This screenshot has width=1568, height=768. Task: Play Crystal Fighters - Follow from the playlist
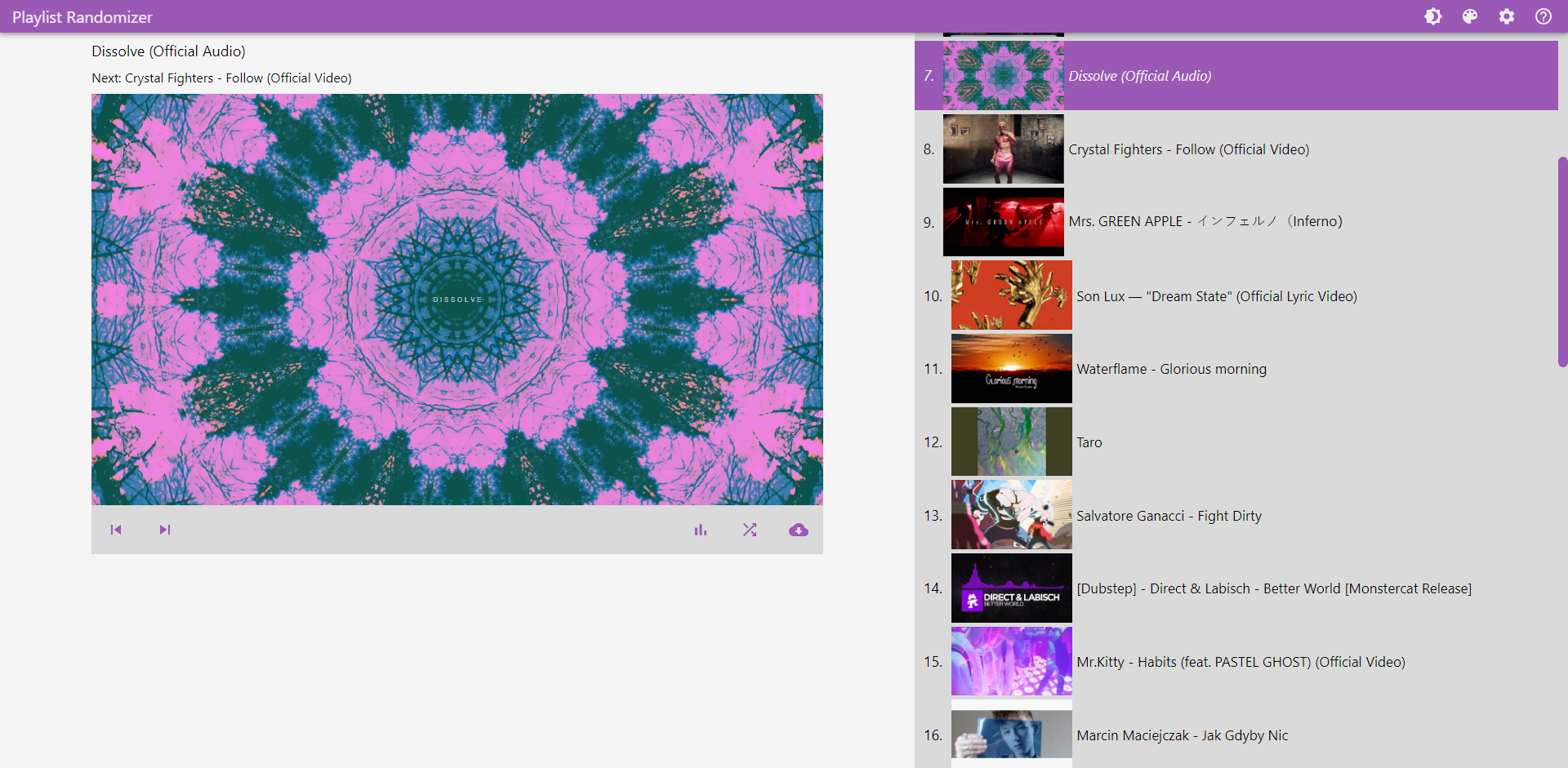point(1188,149)
